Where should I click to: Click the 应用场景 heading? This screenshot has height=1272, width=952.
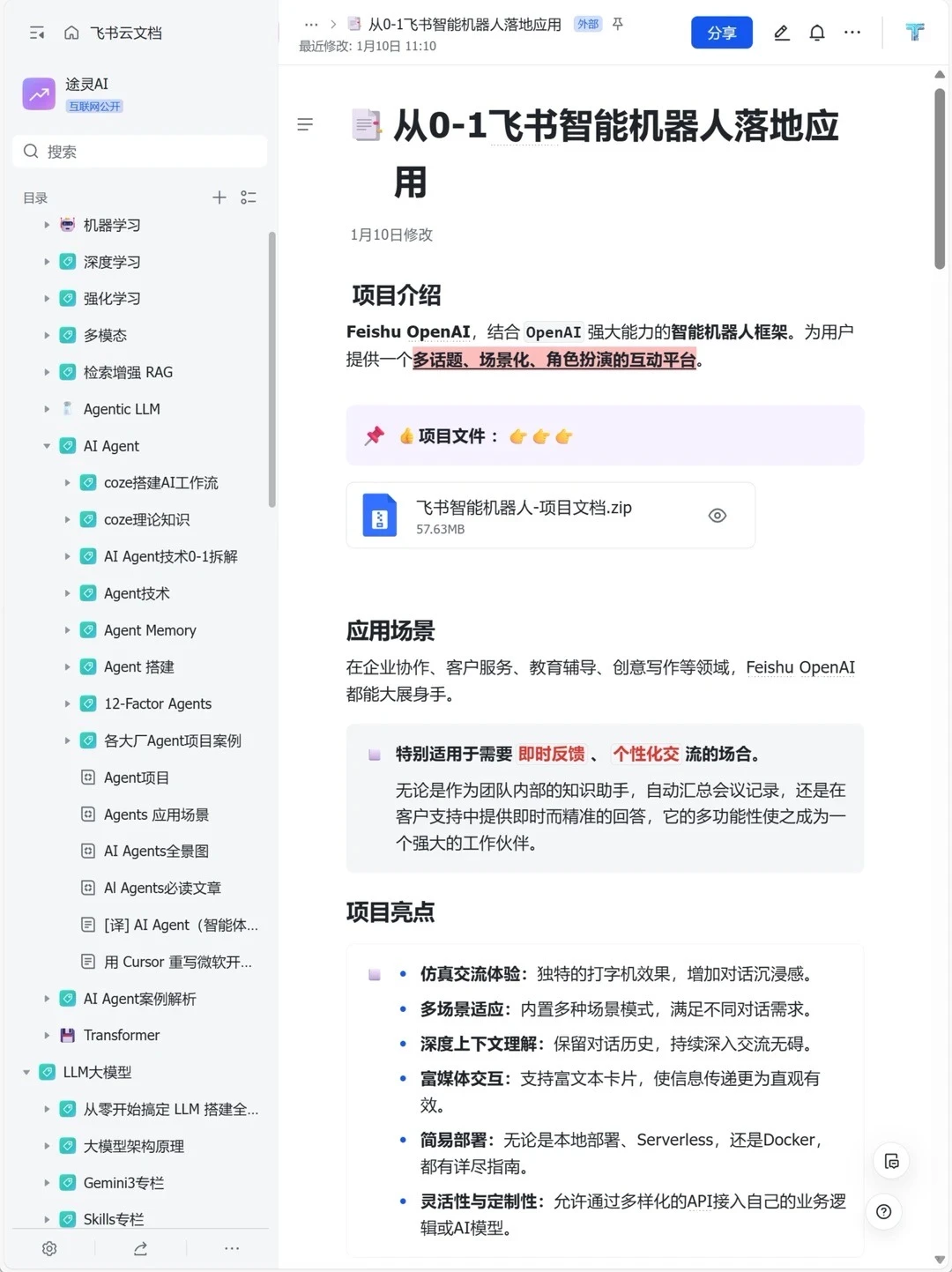coord(390,631)
